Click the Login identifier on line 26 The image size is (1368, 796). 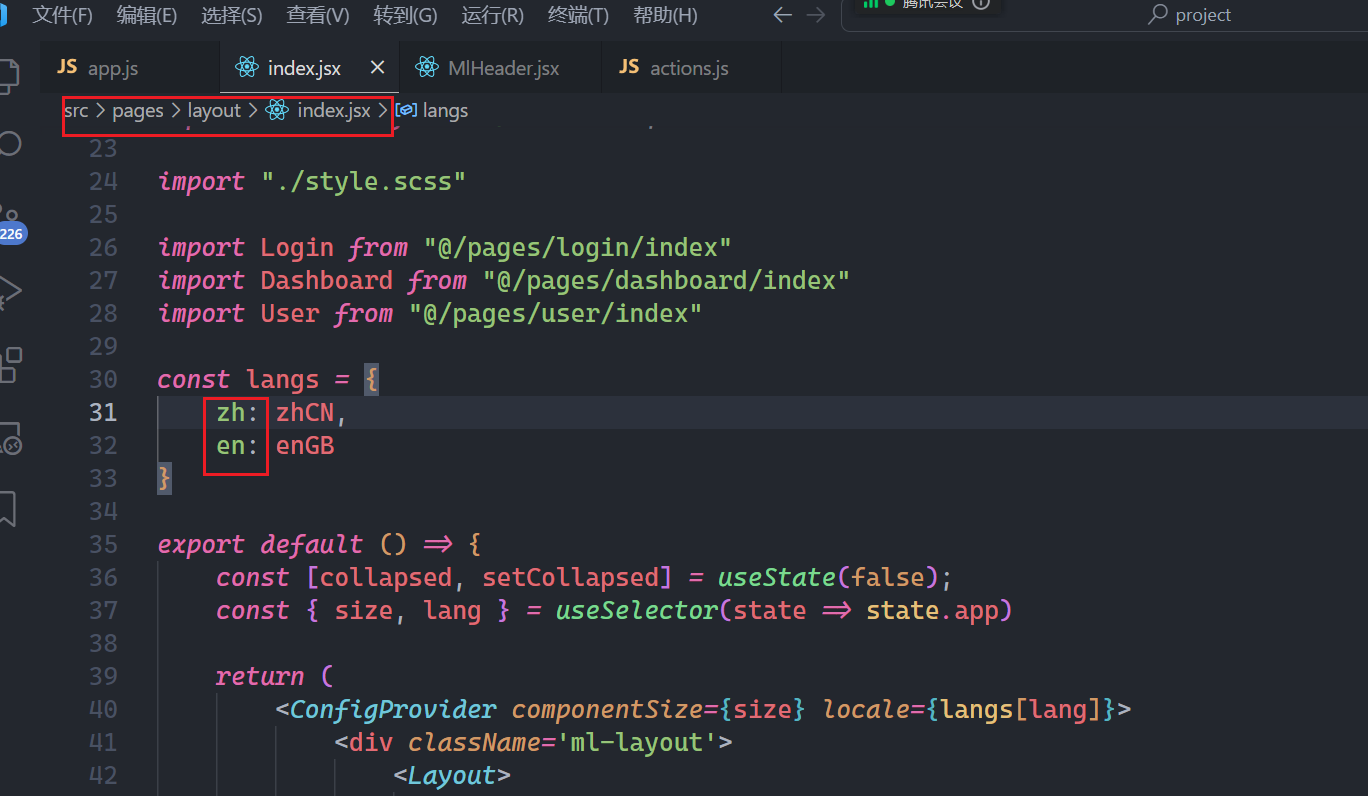(x=297, y=248)
